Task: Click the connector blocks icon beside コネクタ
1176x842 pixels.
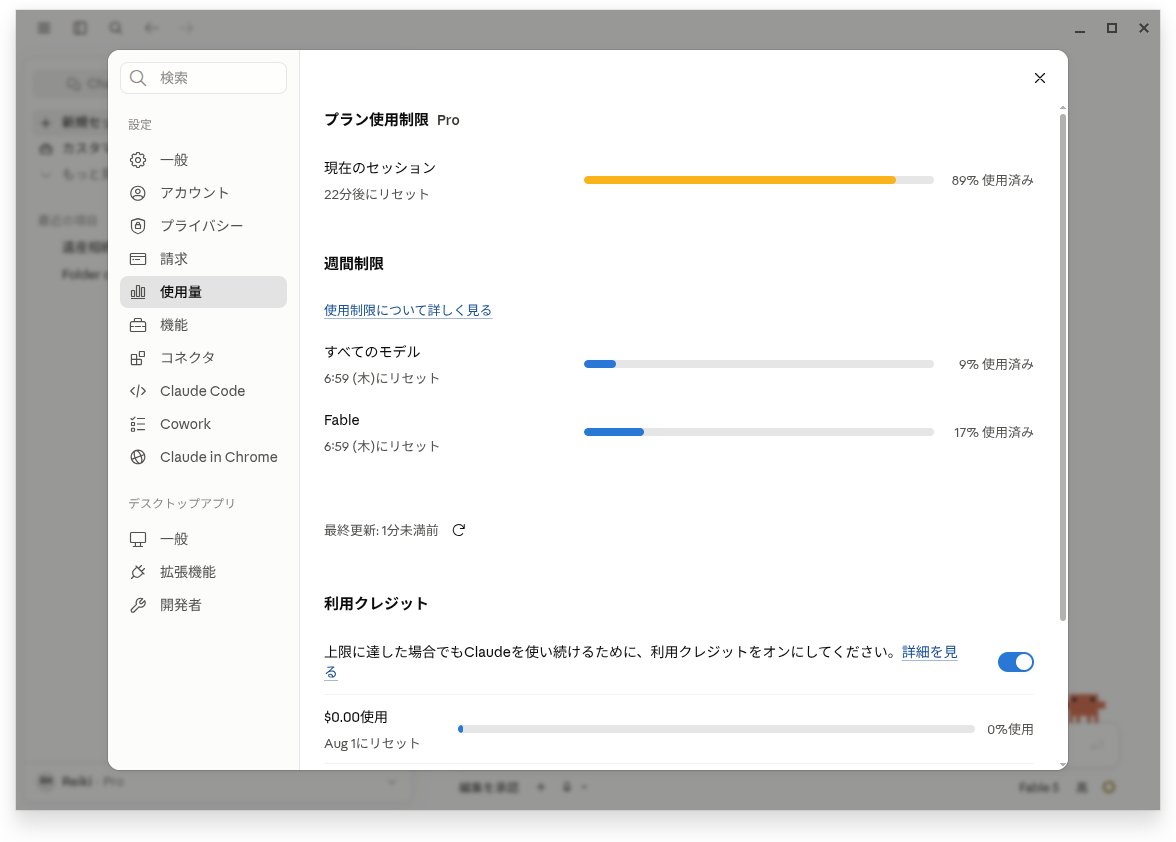Action: [x=138, y=358]
